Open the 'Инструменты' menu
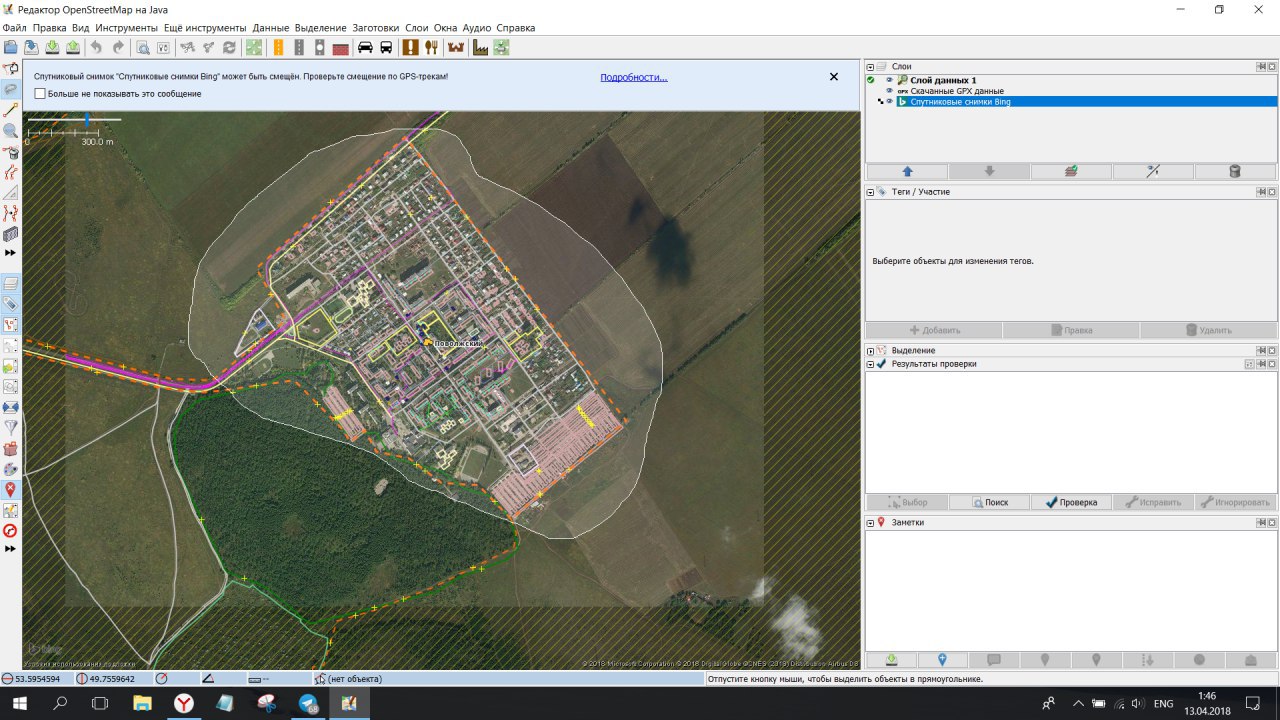 pos(126,28)
